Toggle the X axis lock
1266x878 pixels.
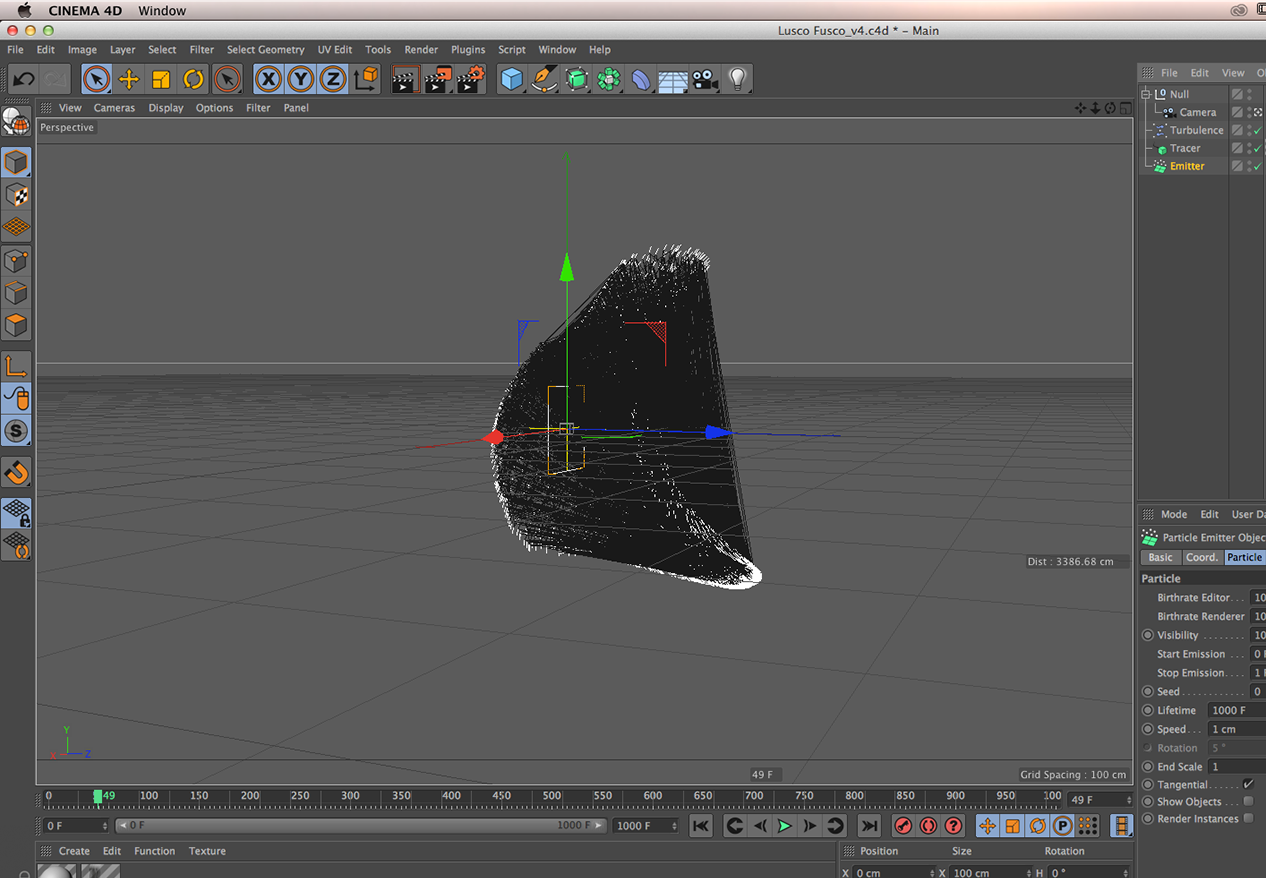[x=268, y=79]
